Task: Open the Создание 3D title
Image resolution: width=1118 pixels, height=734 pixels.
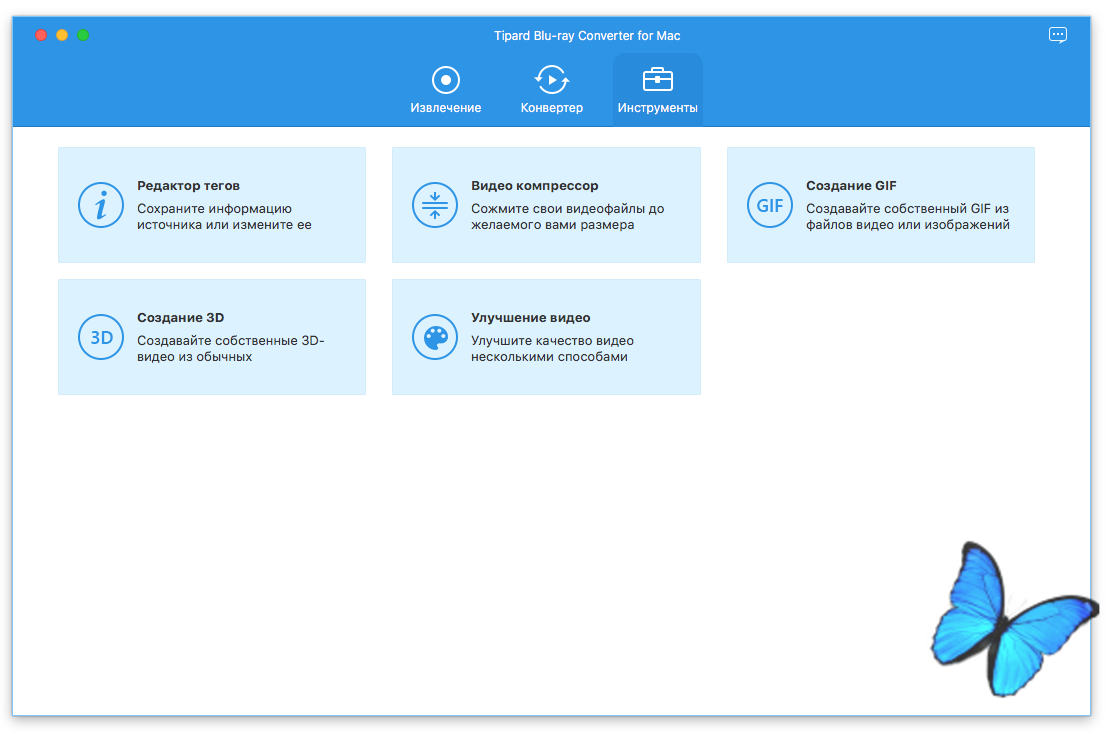Action: tap(180, 317)
